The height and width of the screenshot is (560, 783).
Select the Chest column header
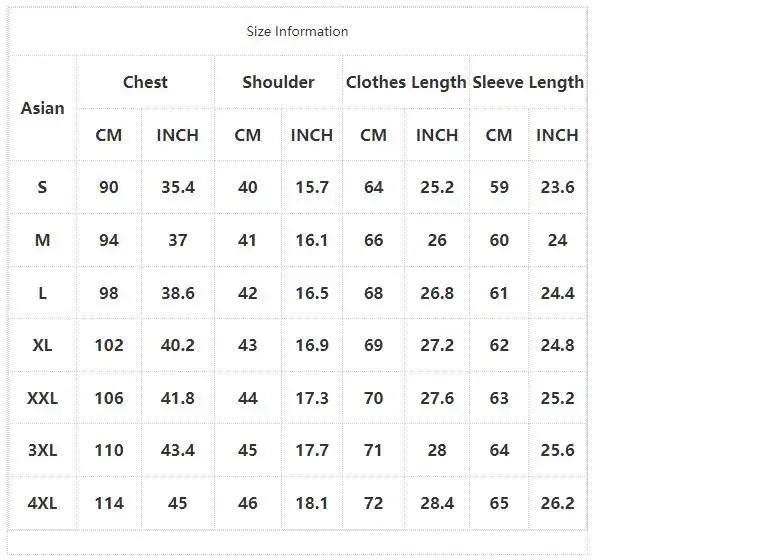pos(145,82)
